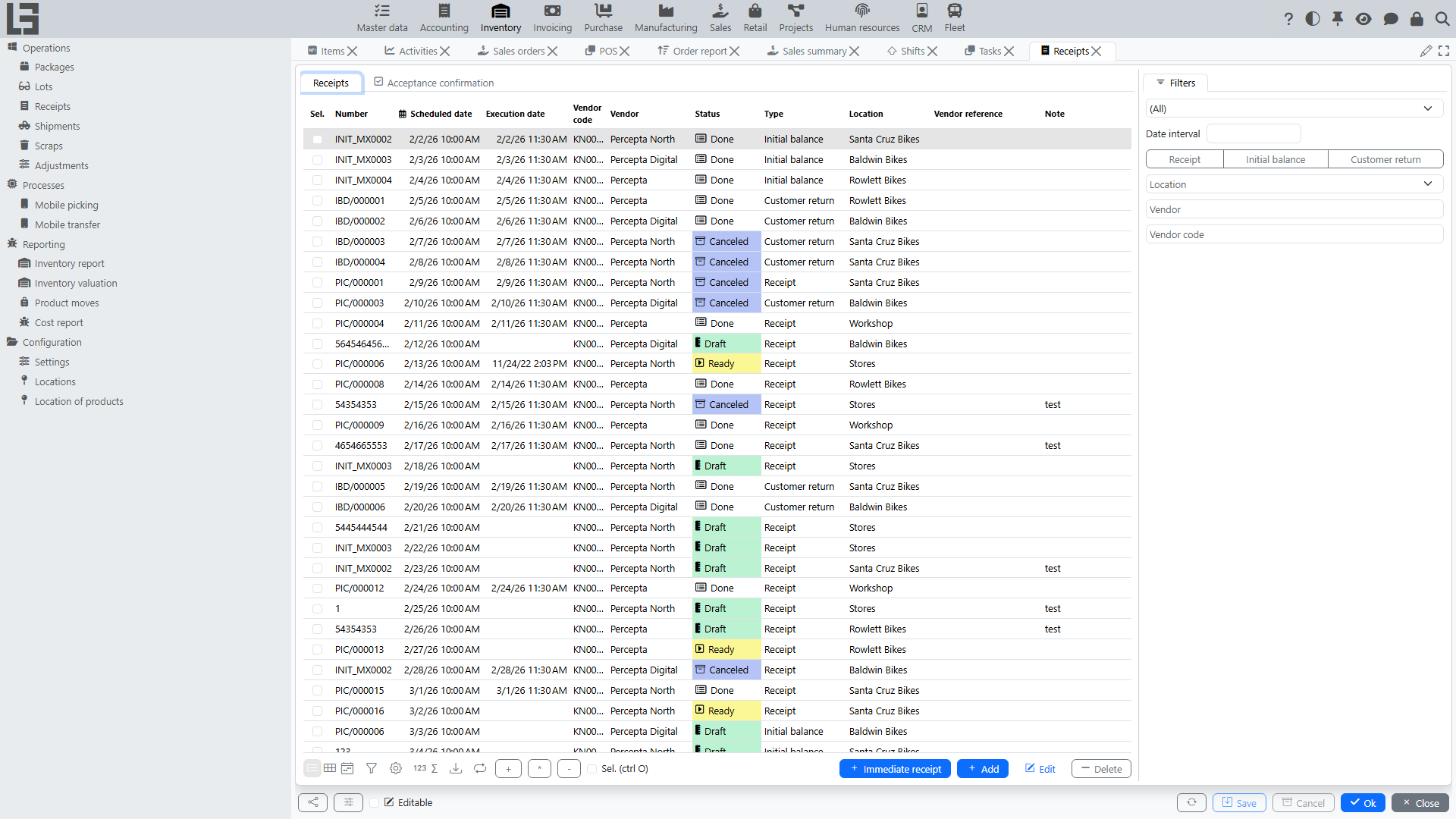Toggle the dark mode contrast icon

[1313, 19]
